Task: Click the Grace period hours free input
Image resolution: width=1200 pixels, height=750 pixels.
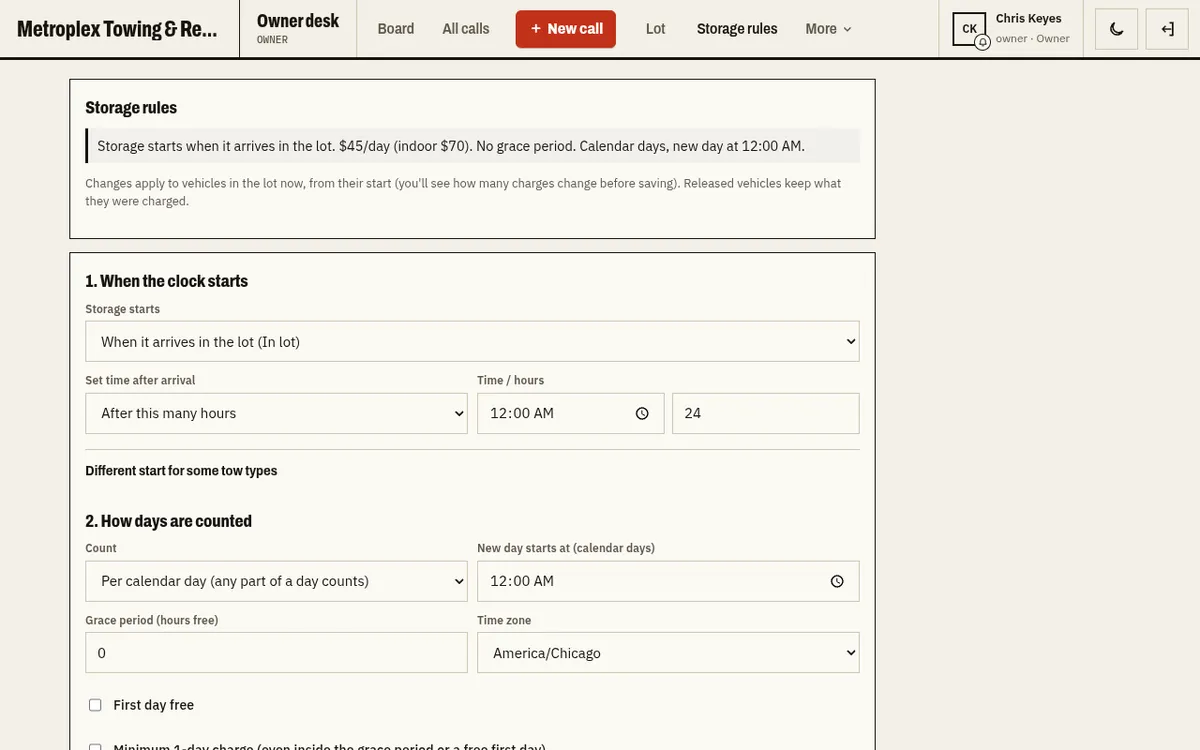Action: 276,653
